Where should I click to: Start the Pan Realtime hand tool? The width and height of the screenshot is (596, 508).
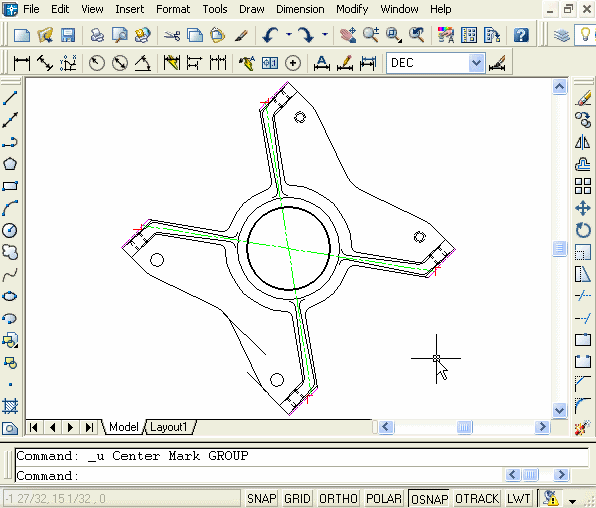coord(348,35)
